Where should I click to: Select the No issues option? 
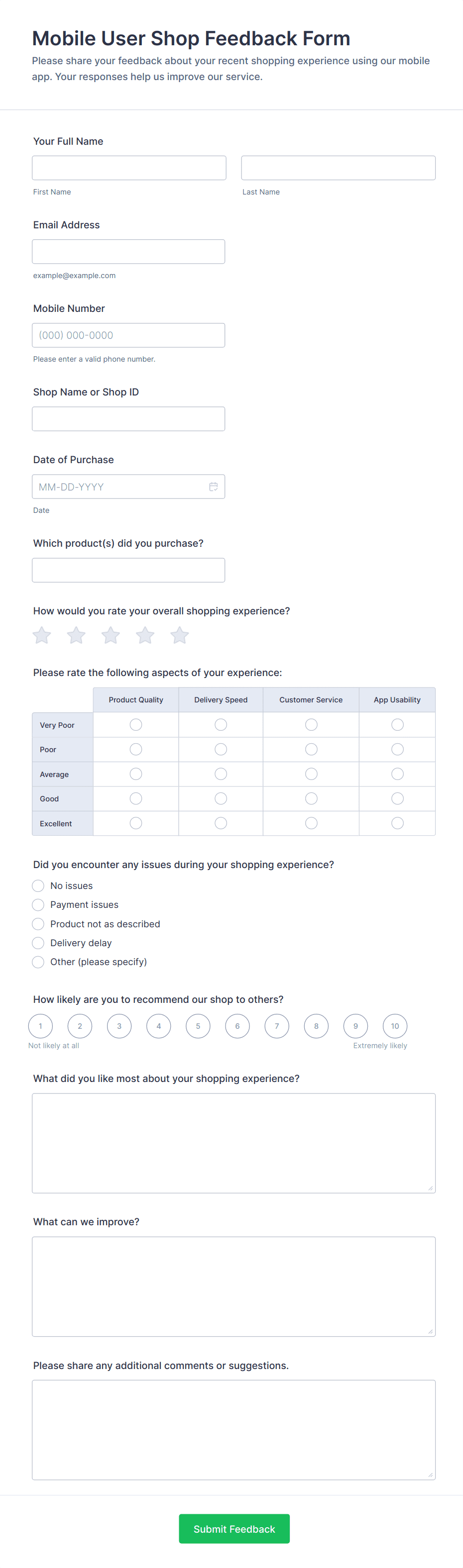[38, 885]
